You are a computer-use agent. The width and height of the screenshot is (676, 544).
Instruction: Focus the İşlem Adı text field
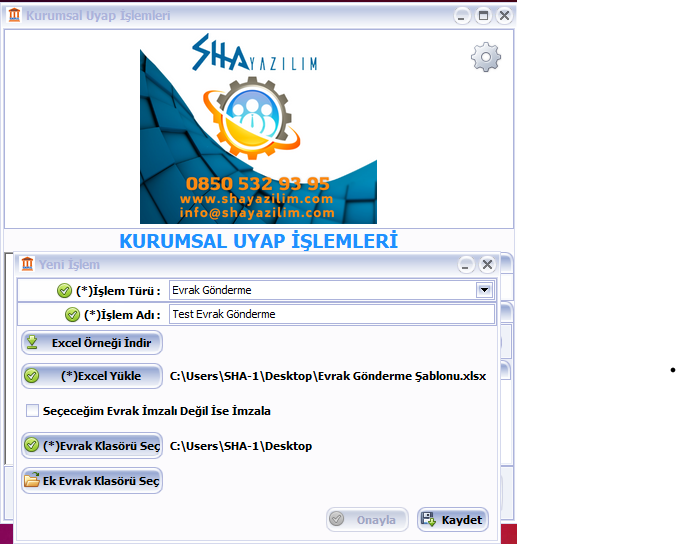coord(332,314)
